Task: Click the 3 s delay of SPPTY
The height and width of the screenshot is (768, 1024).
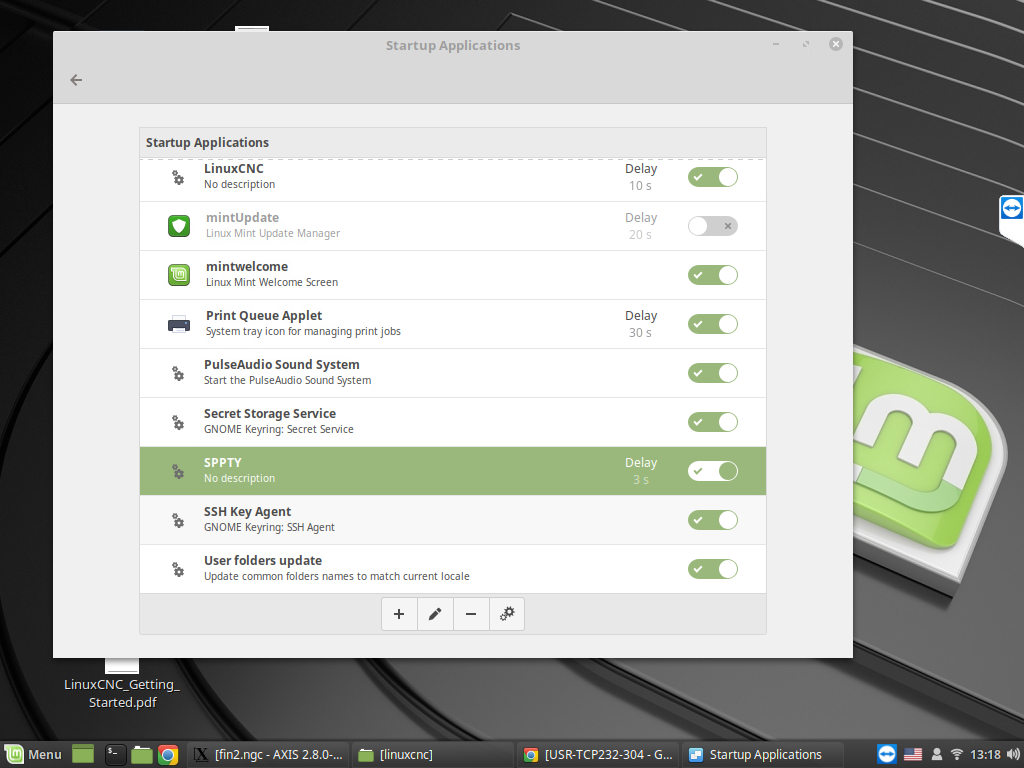Action: pyautogui.click(x=641, y=479)
